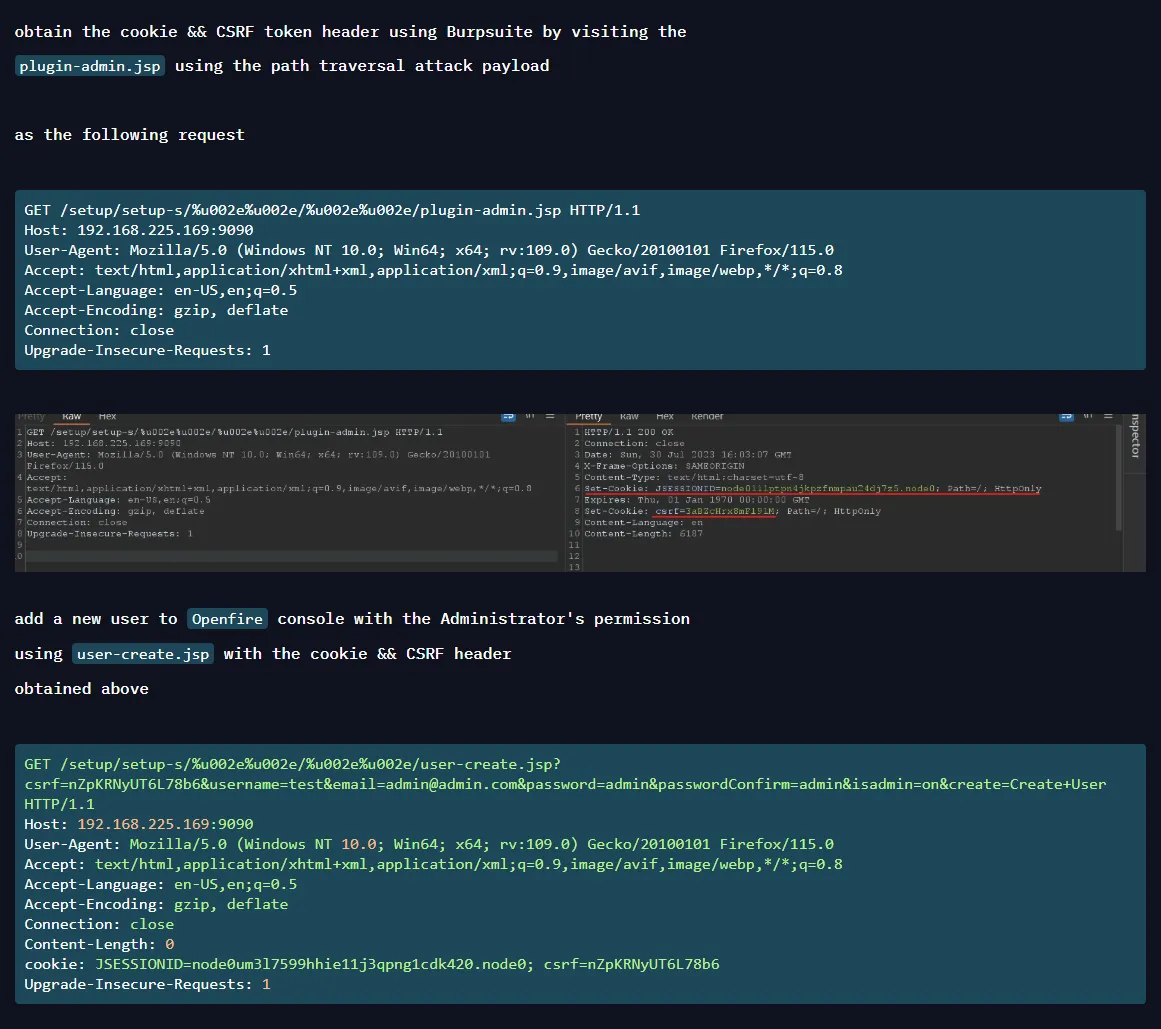Click the 'Content-Type: text/html;charset=utf-8' response line
1161x1029 pixels.
[x=694, y=477]
